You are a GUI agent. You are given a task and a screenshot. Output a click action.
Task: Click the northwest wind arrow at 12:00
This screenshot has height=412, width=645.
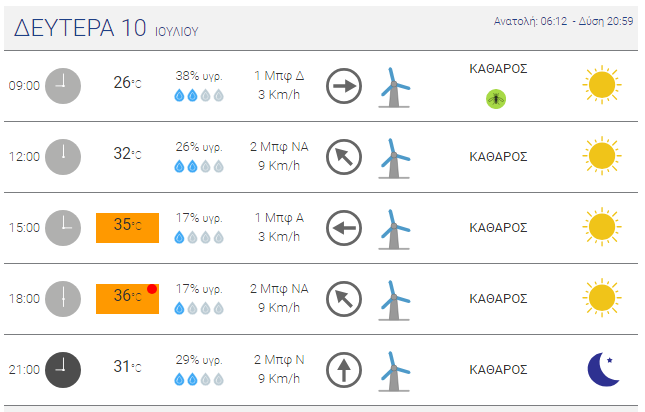click(x=344, y=157)
